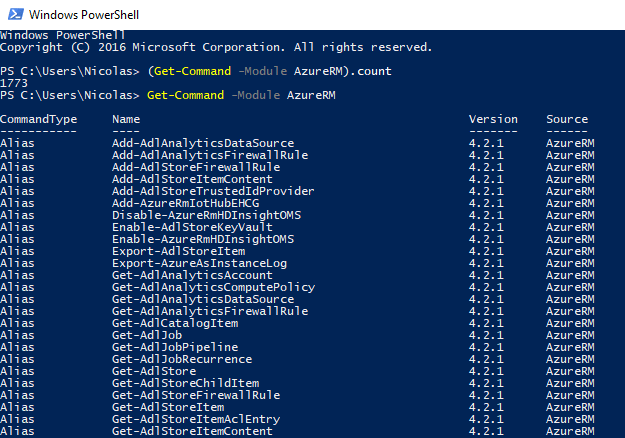Click Alias type of Add-AdlAnalyticsDataSource row
625x438 pixels.
(17, 143)
